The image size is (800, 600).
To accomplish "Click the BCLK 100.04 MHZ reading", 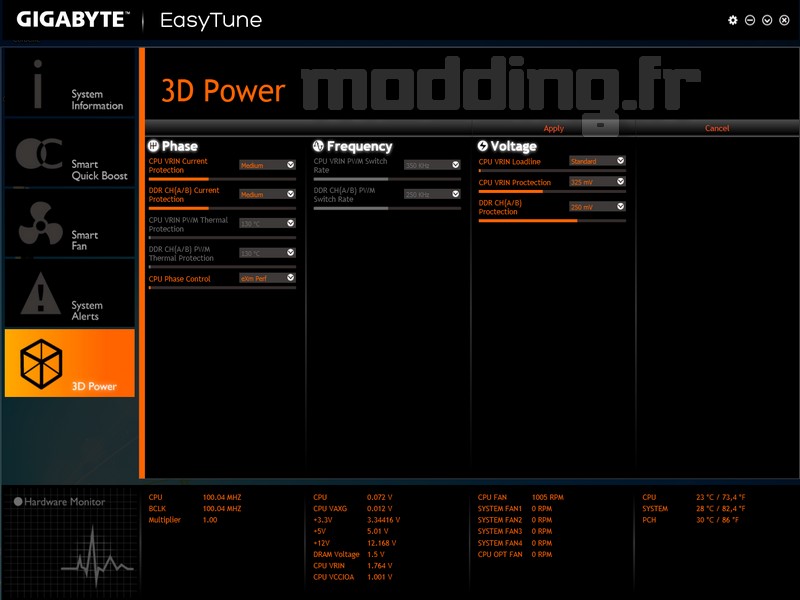I will pyautogui.click(x=195, y=509).
